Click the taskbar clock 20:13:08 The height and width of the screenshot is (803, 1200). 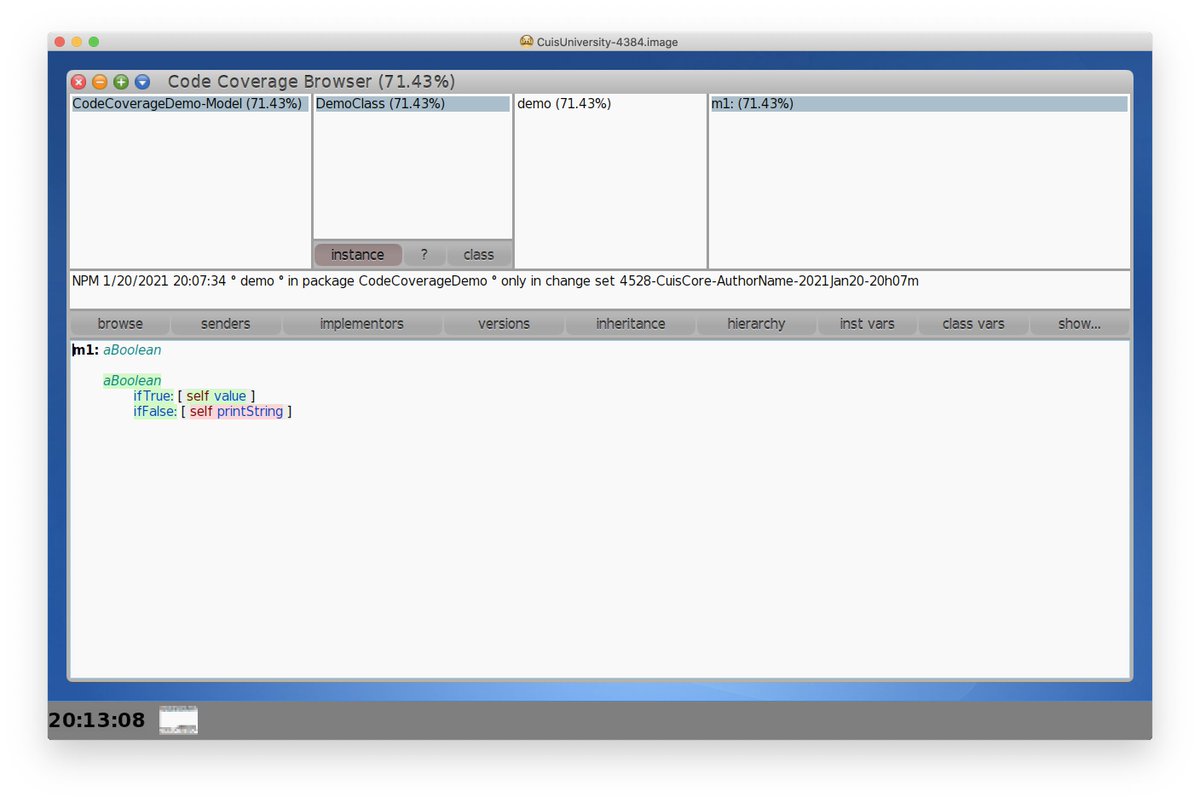[97, 720]
